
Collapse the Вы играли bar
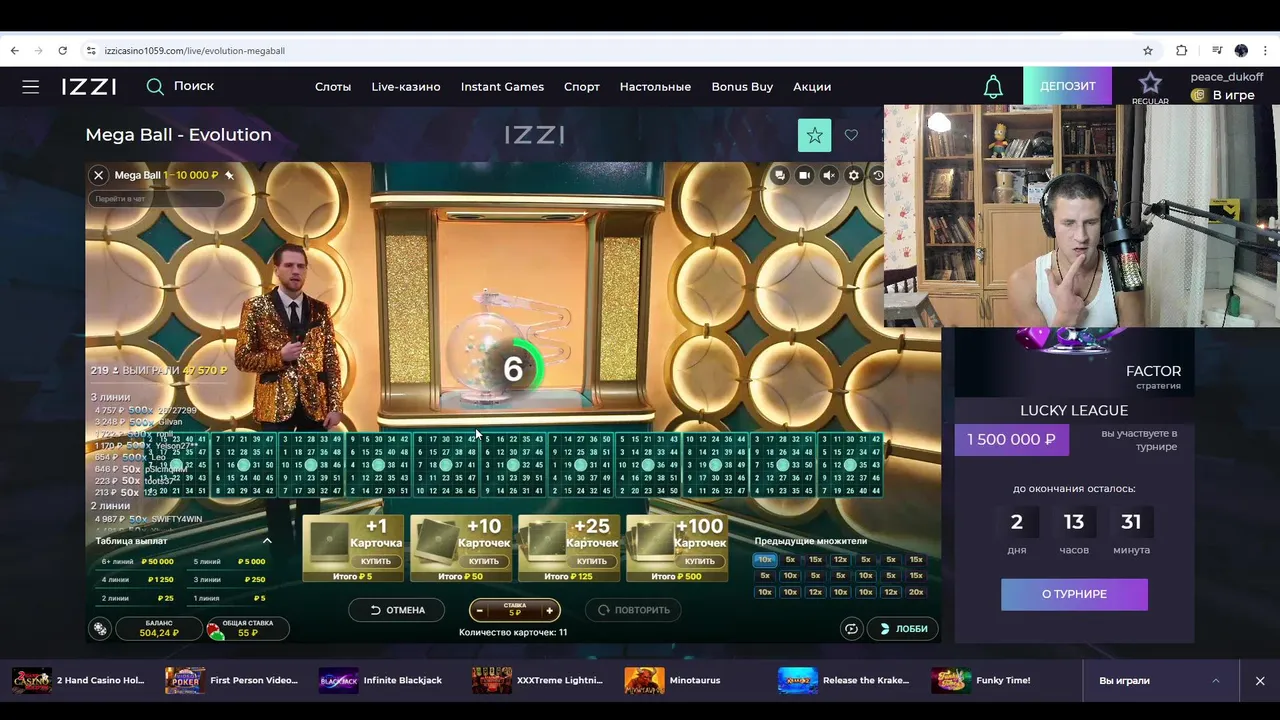[x=1216, y=681]
